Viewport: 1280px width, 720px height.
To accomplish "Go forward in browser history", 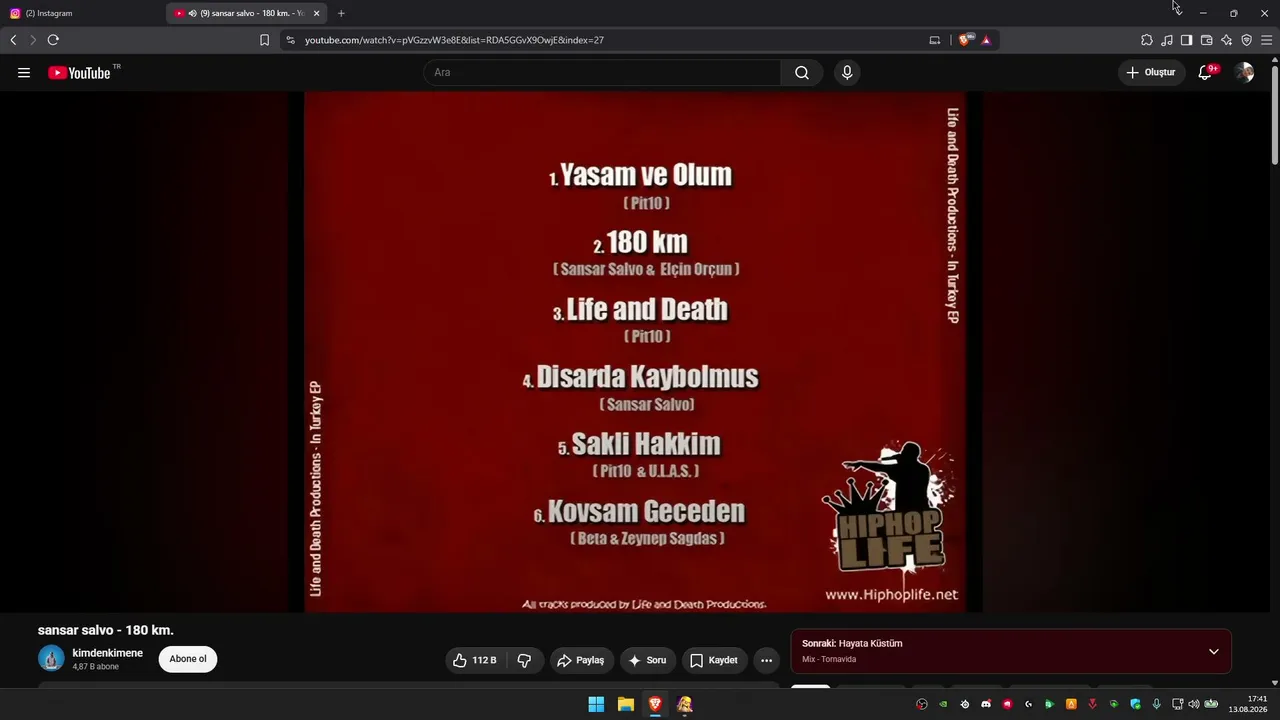I will point(33,40).
